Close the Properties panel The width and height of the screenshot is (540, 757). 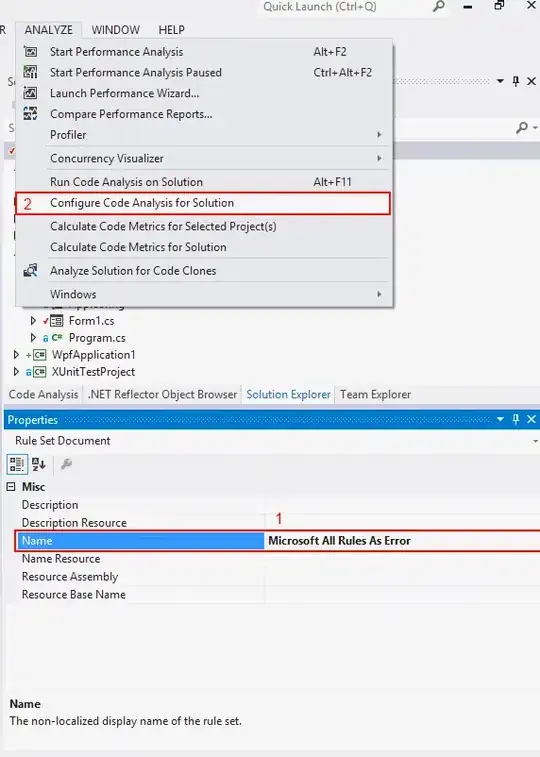[x=531, y=420]
